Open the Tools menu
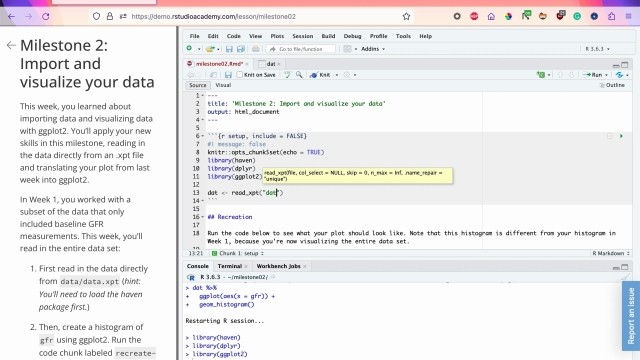This screenshot has width=640, height=360. click(403, 36)
